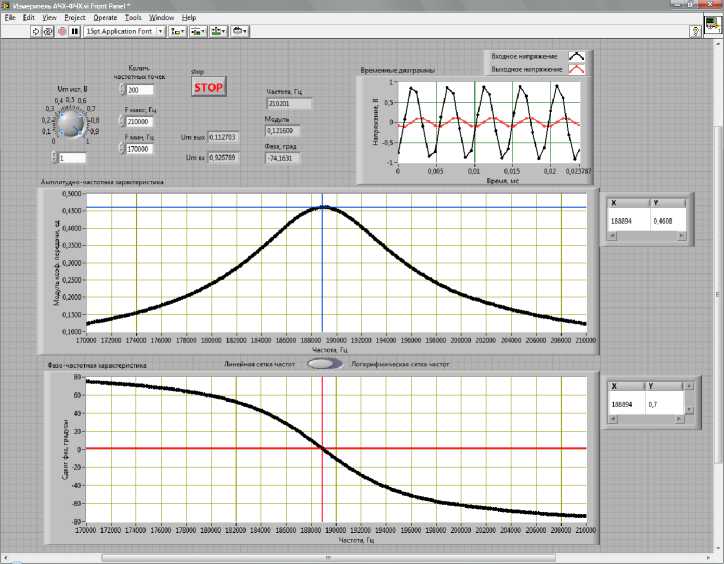Click the red output voltage plot legend icon
This screenshot has width=724, height=564.
pyautogui.click(x=577, y=70)
